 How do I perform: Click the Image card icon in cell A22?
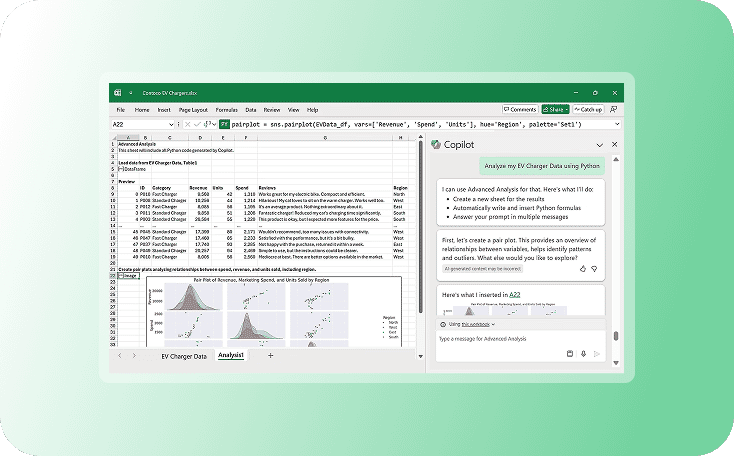121,276
